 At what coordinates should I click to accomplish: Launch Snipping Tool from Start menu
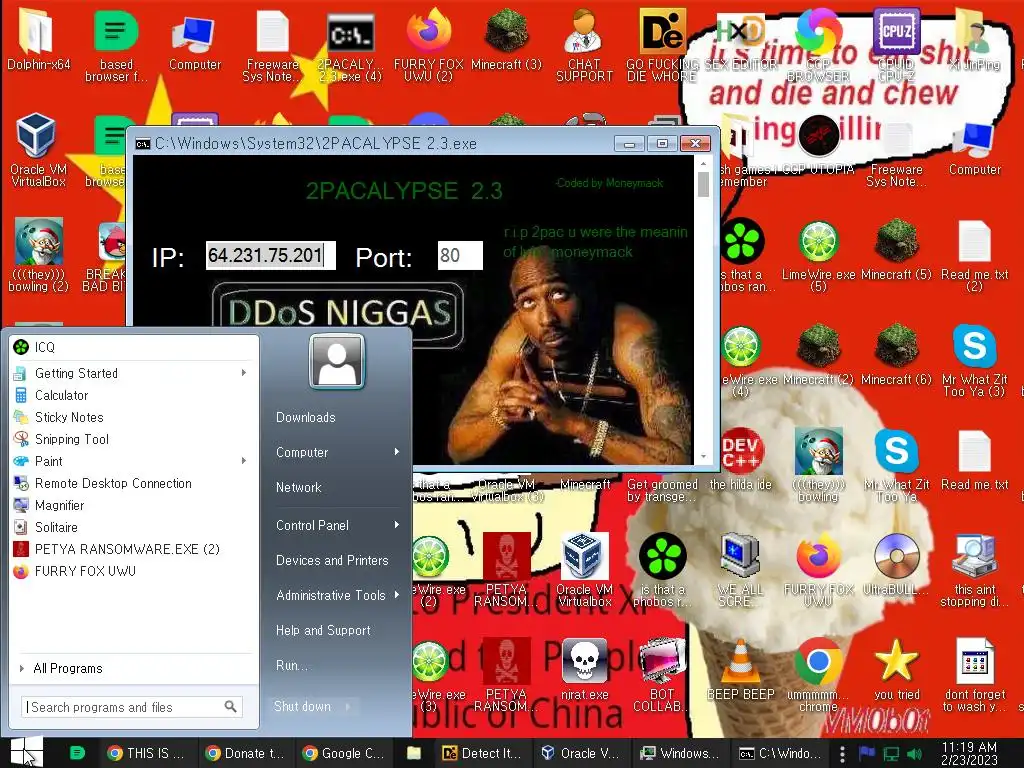(x=134, y=439)
